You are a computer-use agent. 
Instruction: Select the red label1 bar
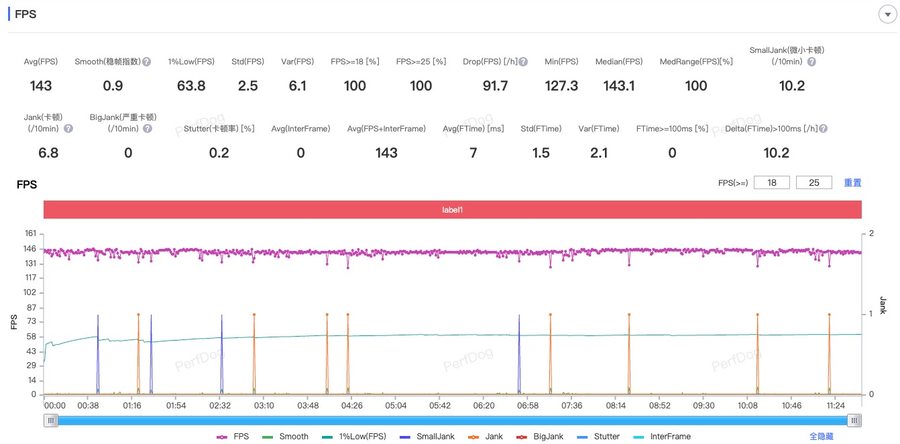[452, 209]
